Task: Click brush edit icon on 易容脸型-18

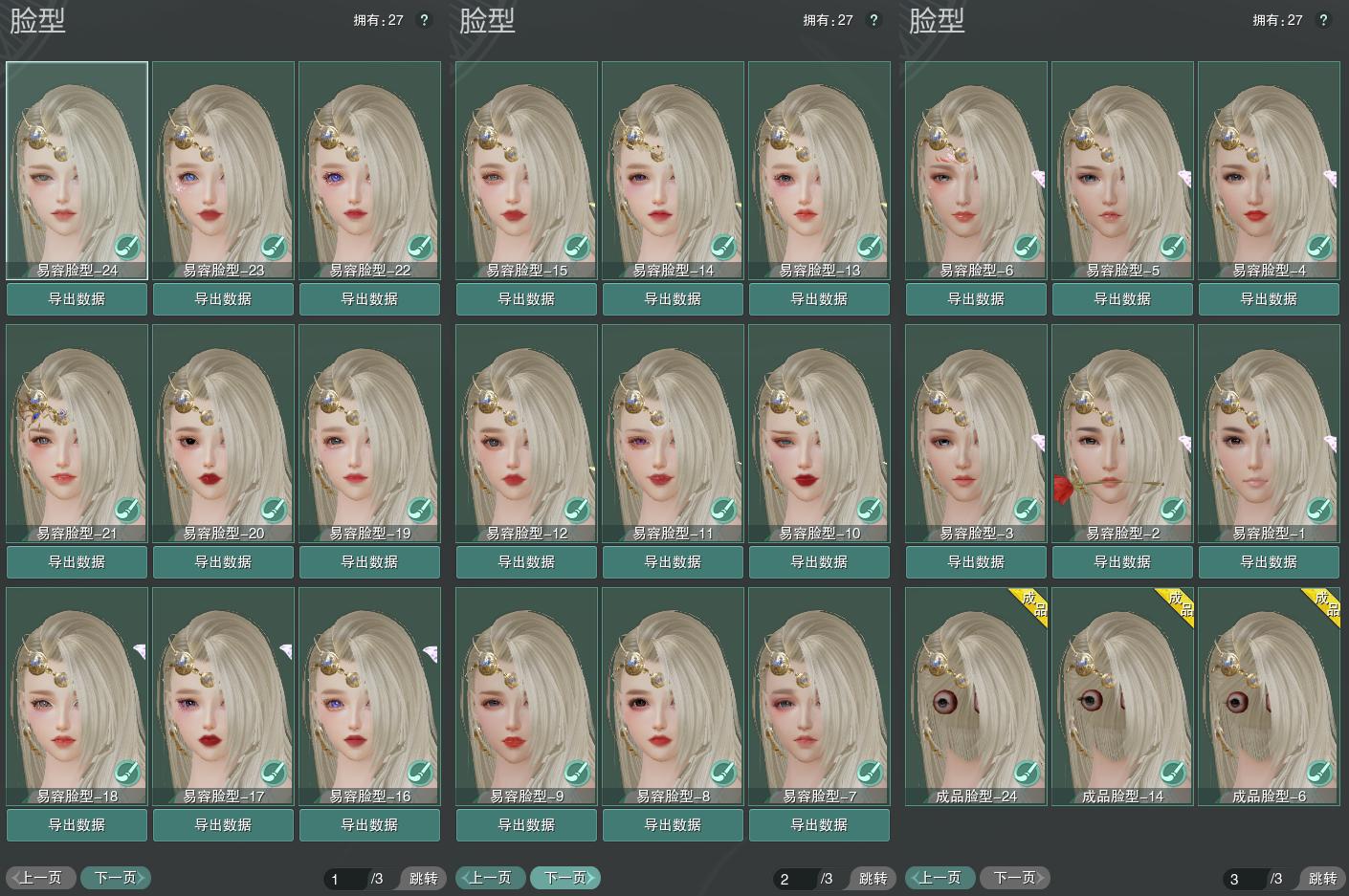Action: point(127,774)
